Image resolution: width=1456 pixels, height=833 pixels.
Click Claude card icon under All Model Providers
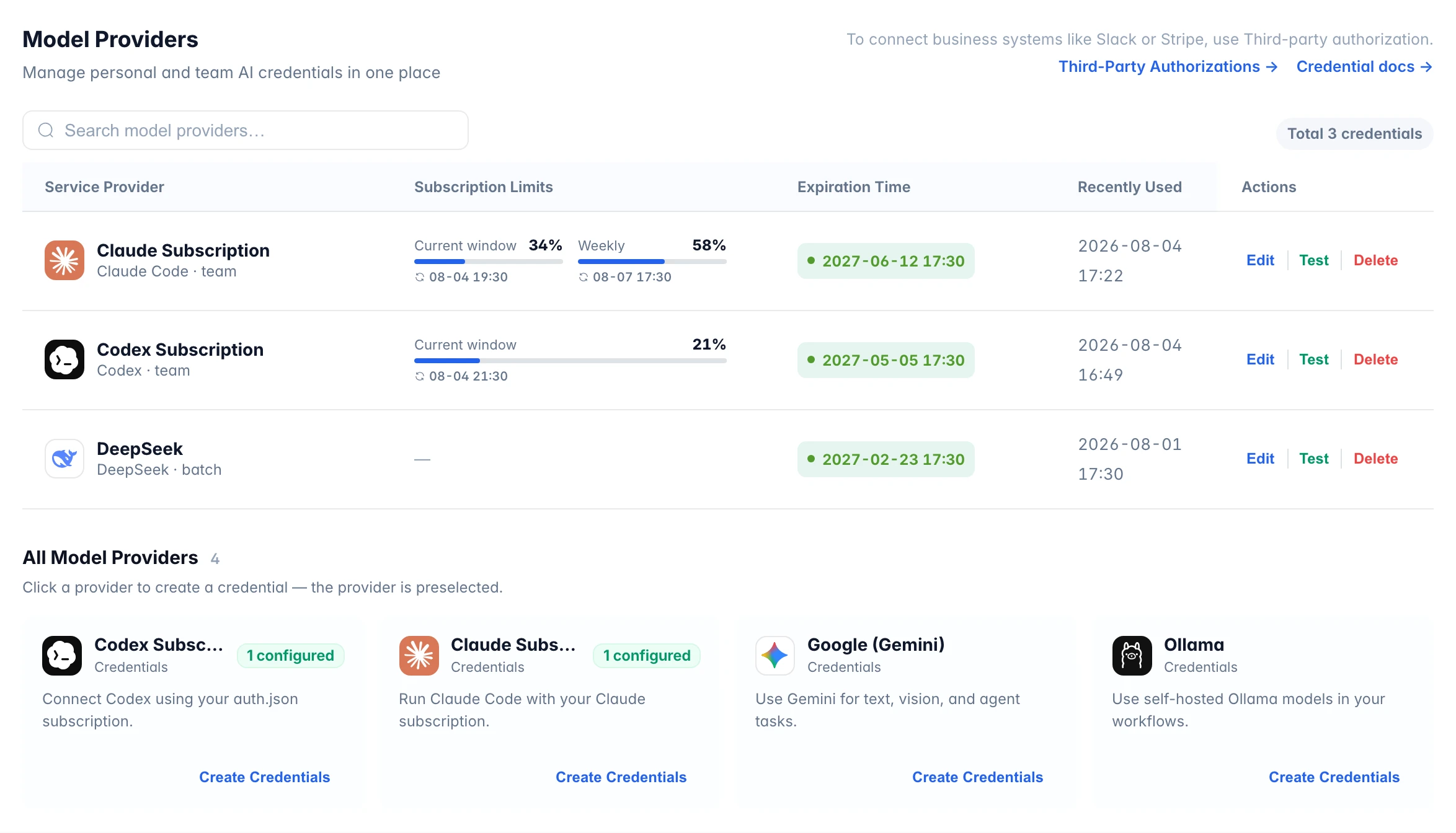(x=419, y=656)
